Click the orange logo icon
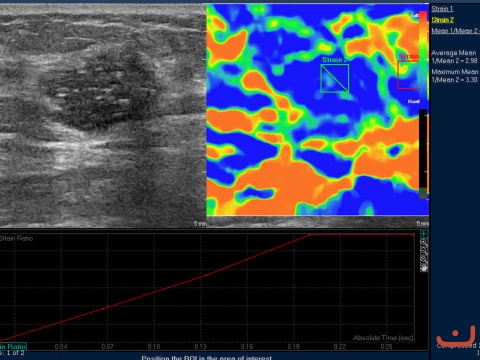The width and height of the screenshot is (480, 360). 456,336
